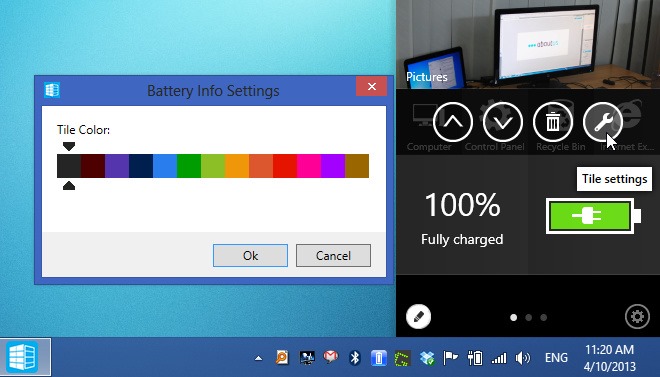Image resolution: width=660 pixels, height=377 pixels.
Task: Select the green tile color swatch
Action: pyautogui.click(x=189, y=166)
